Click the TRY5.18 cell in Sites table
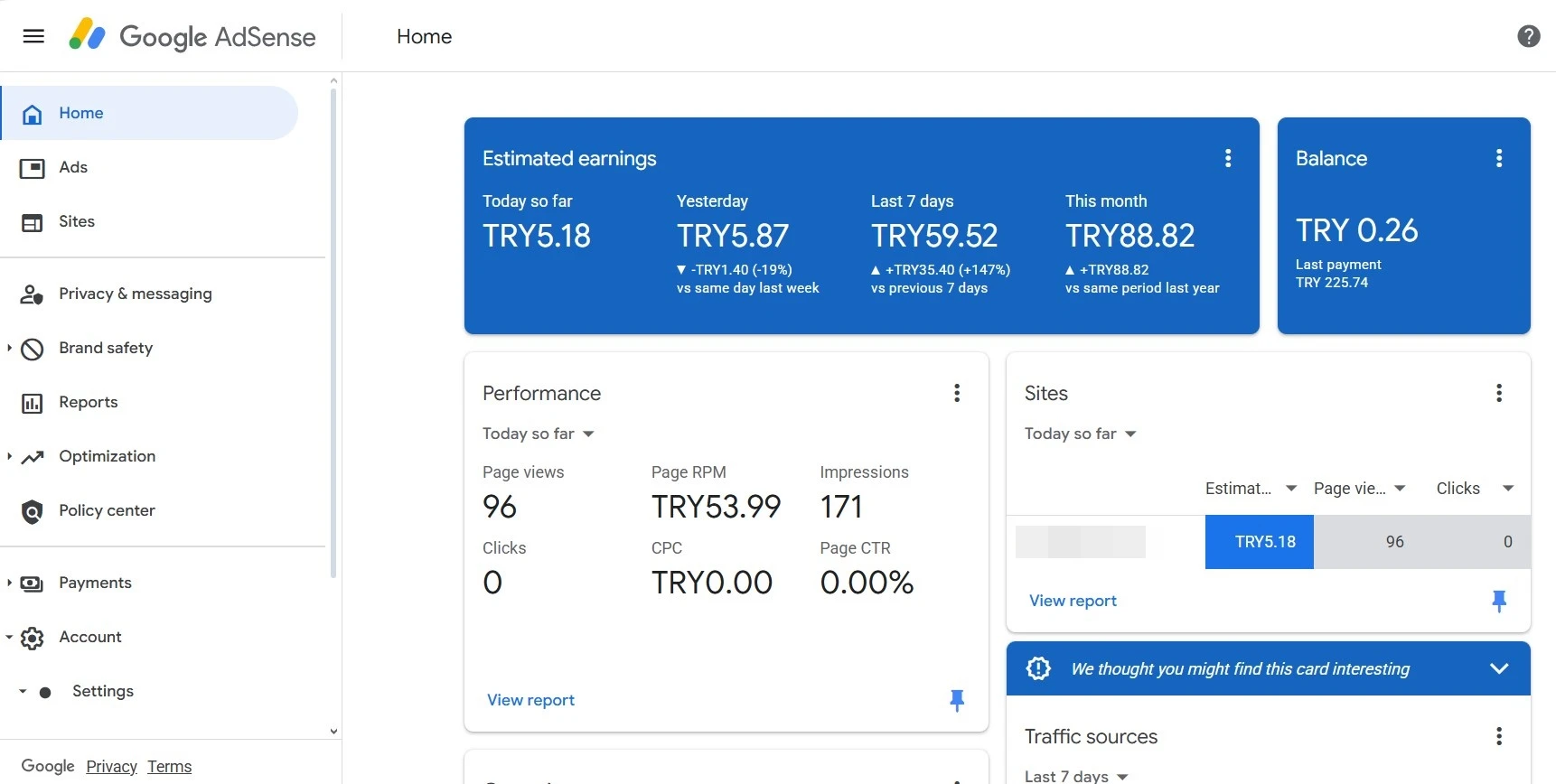 1259,542
